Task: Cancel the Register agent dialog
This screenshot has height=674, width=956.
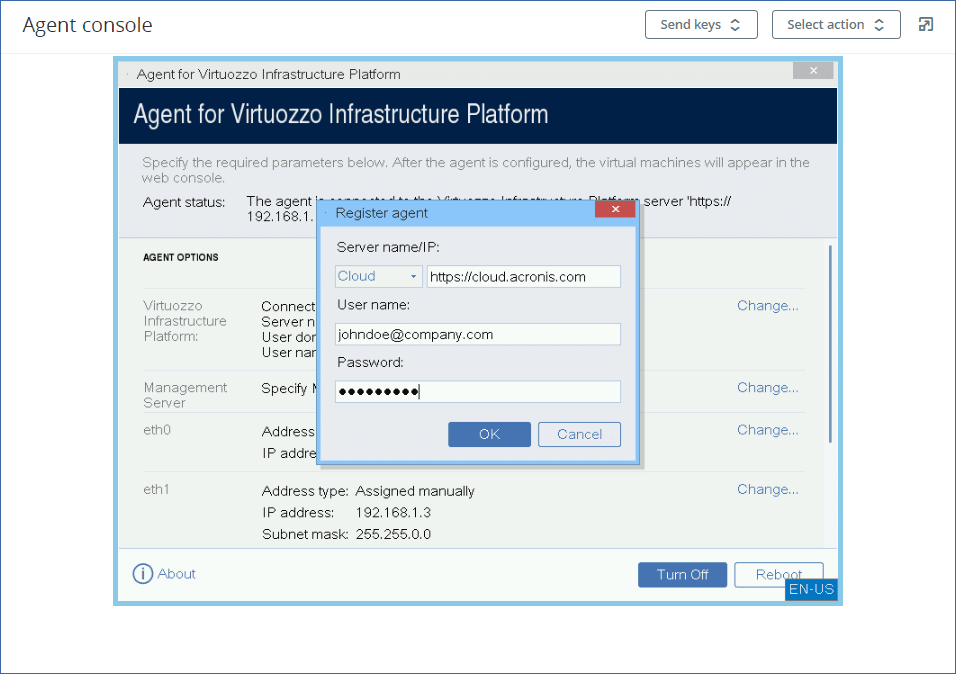Action: [579, 434]
